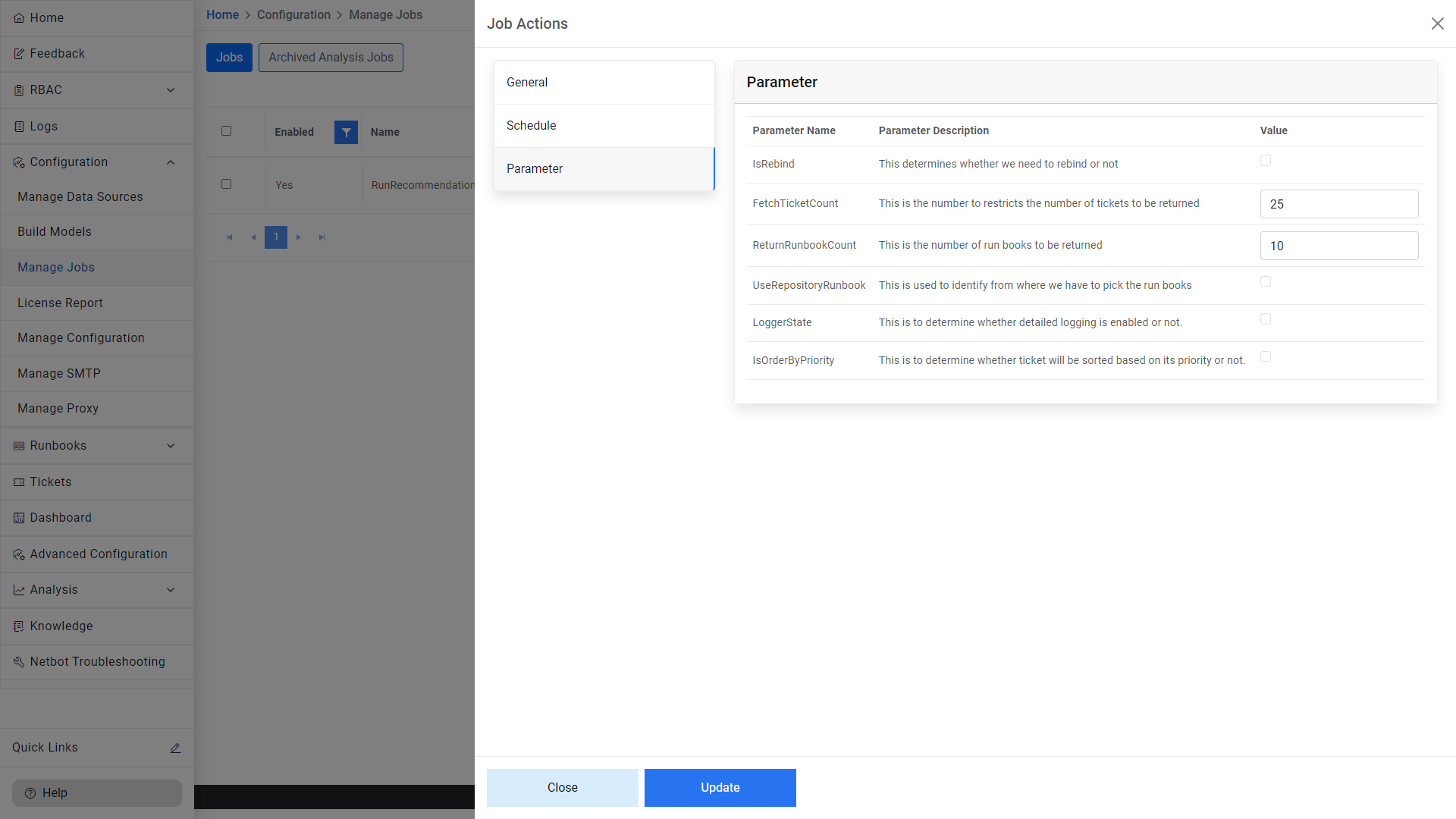Focus the FetchTicketCount value field
The image size is (1456, 819).
pos(1339,204)
